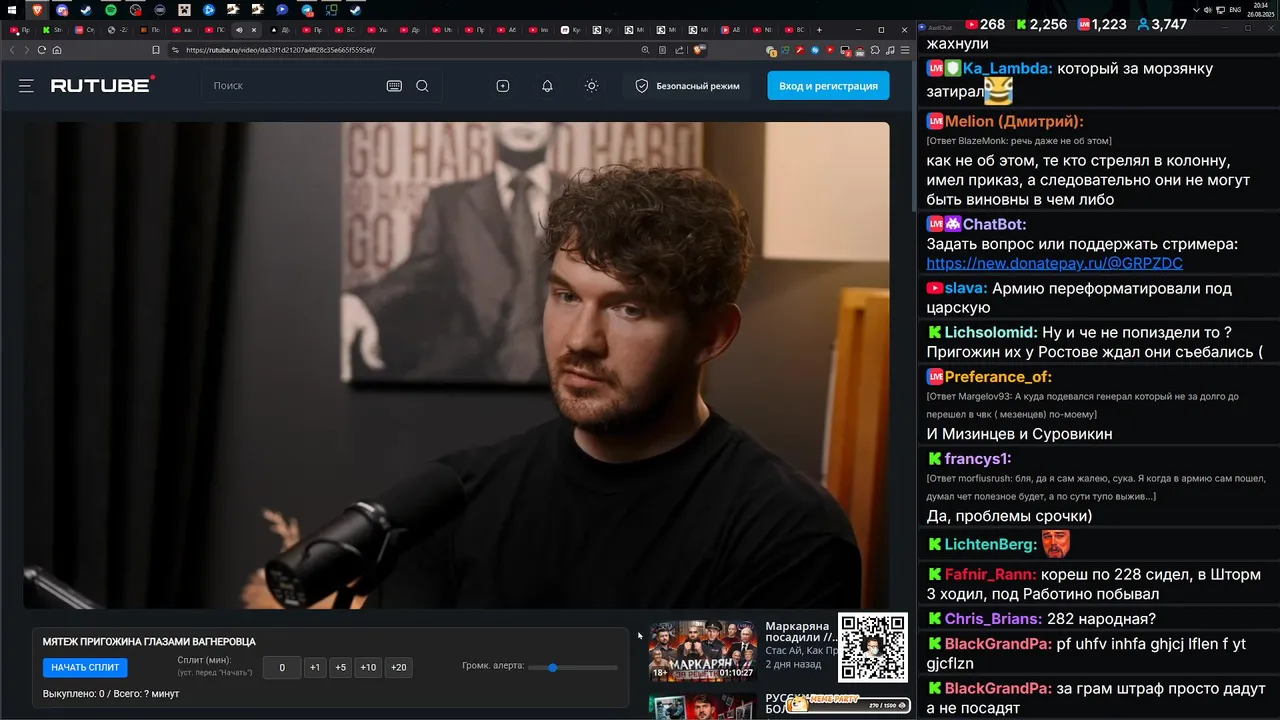The image size is (1280, 720).
Task: Open the extensions puzzle icon
Action: [x=875, y=50]
